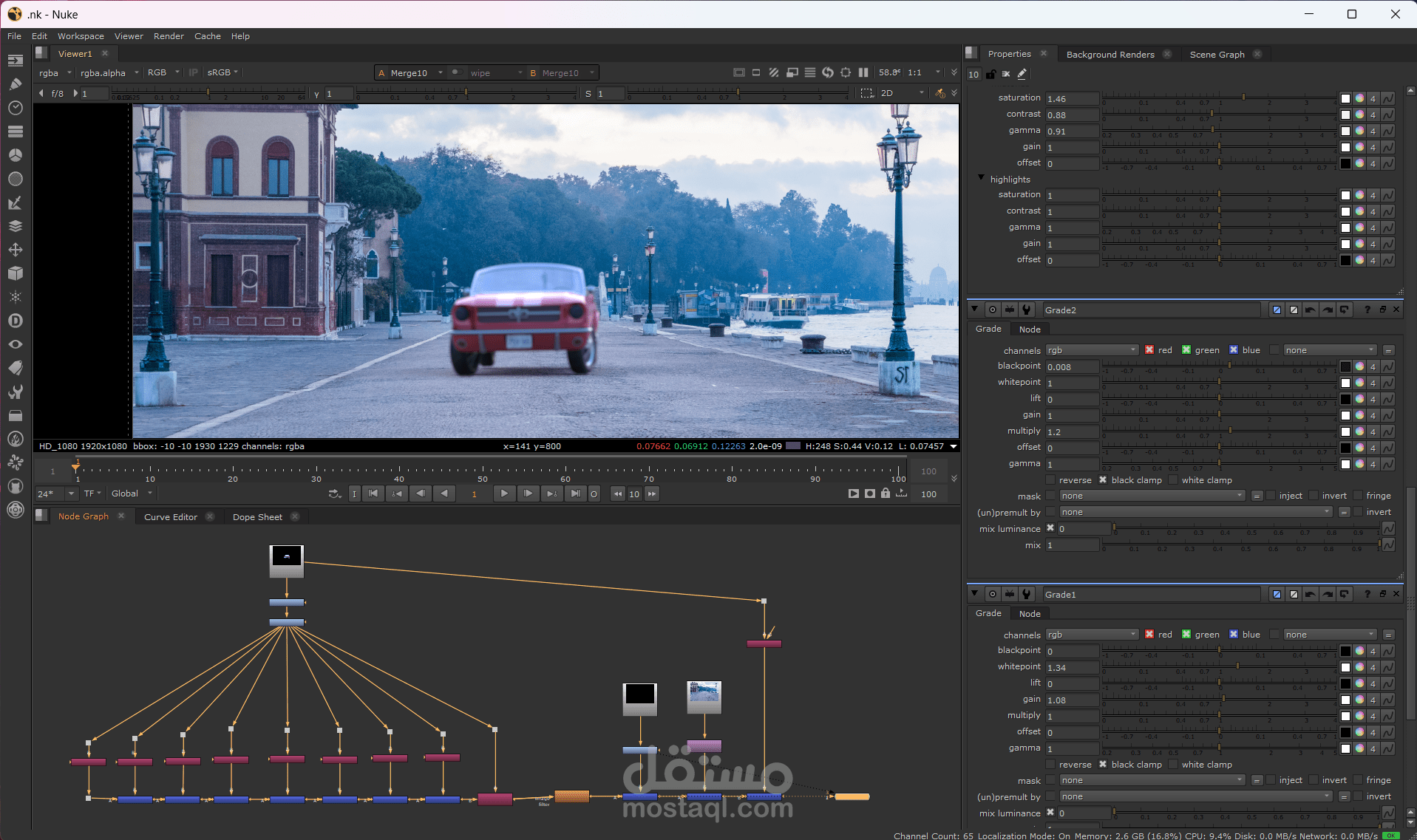Open the Grade2 Node tab

1029,329
